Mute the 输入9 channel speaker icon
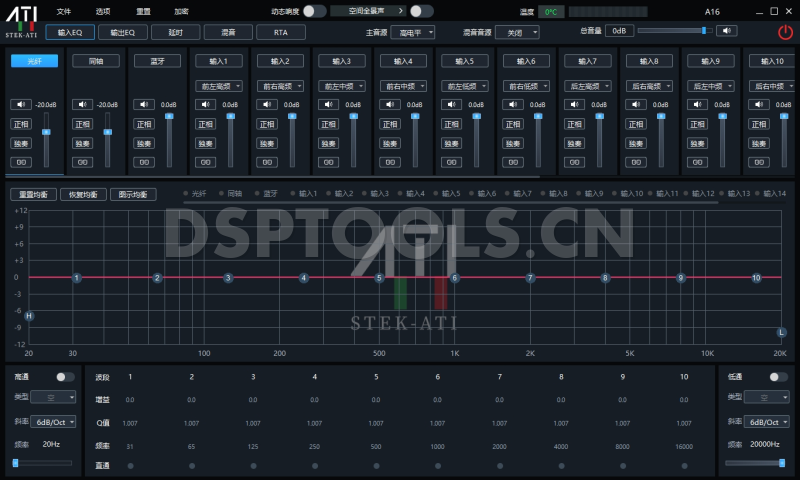This screenshot has width=800, height=480. coord(697,105)
